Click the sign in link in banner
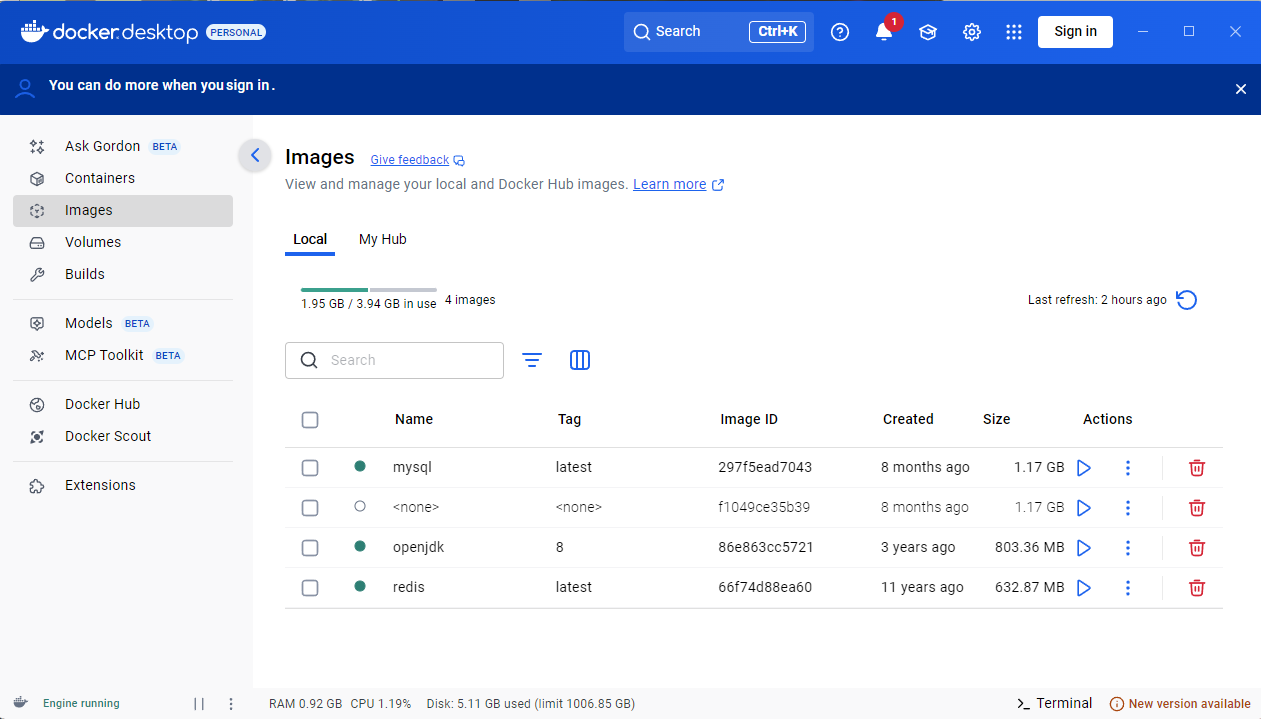 [249, 85]
